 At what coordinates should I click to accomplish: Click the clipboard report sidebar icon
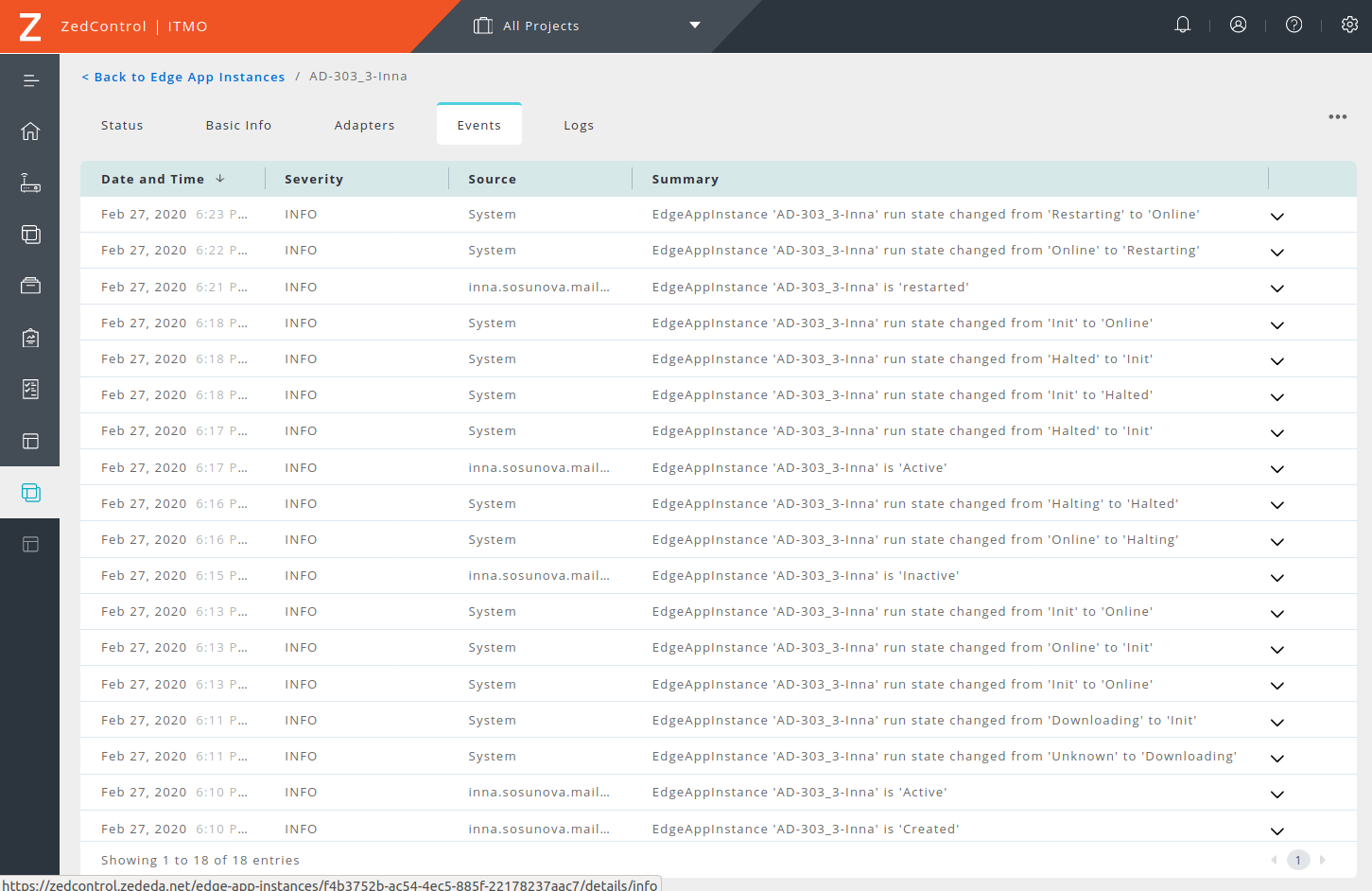30,338
